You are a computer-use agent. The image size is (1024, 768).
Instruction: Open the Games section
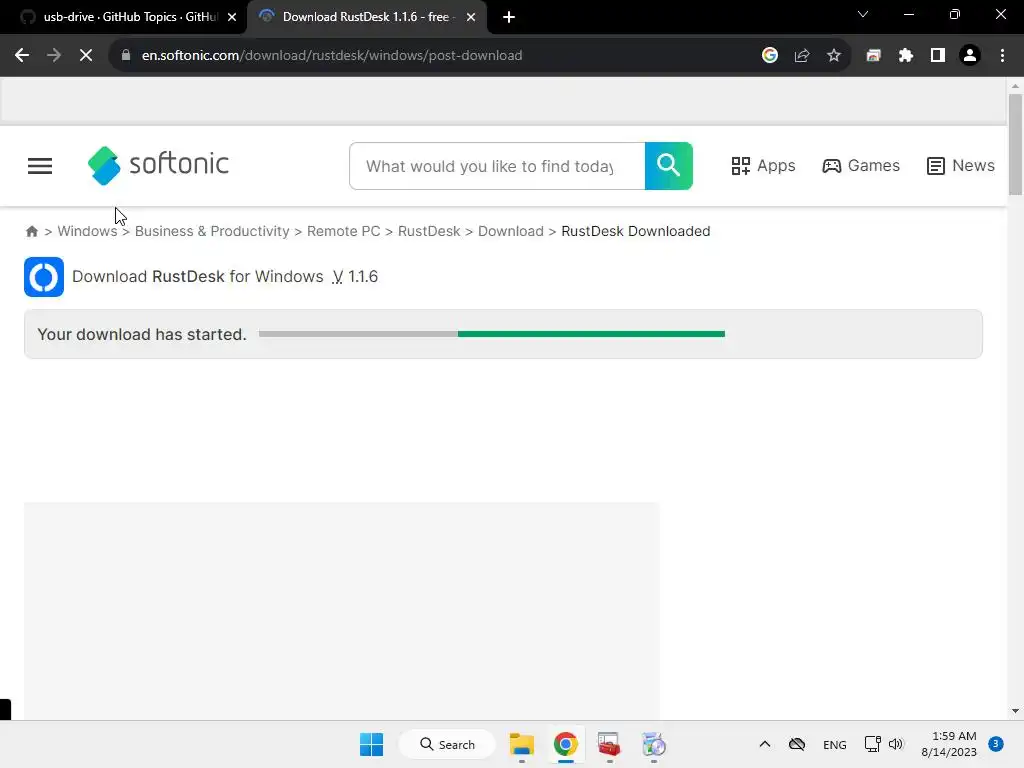(861, 166)
